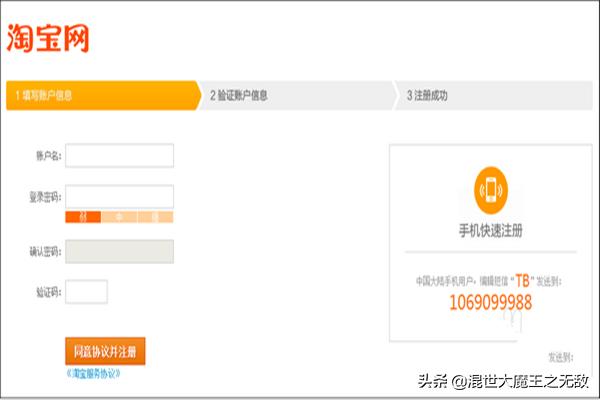Click the 登录密码 label
This screenshot has width=600, height=400.
[x=46, y=197]
